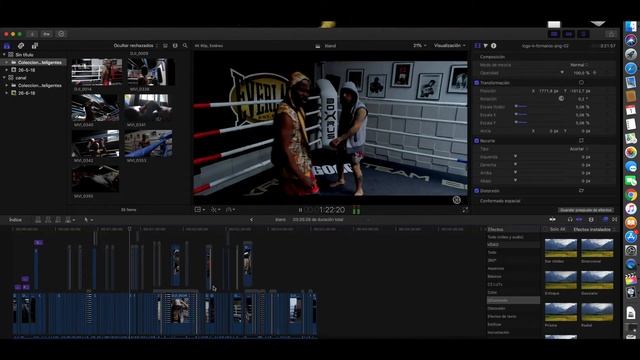Toggle the browser panel via the toolbar
This screenshot has width=640, height=360.
tap(554, 34)
